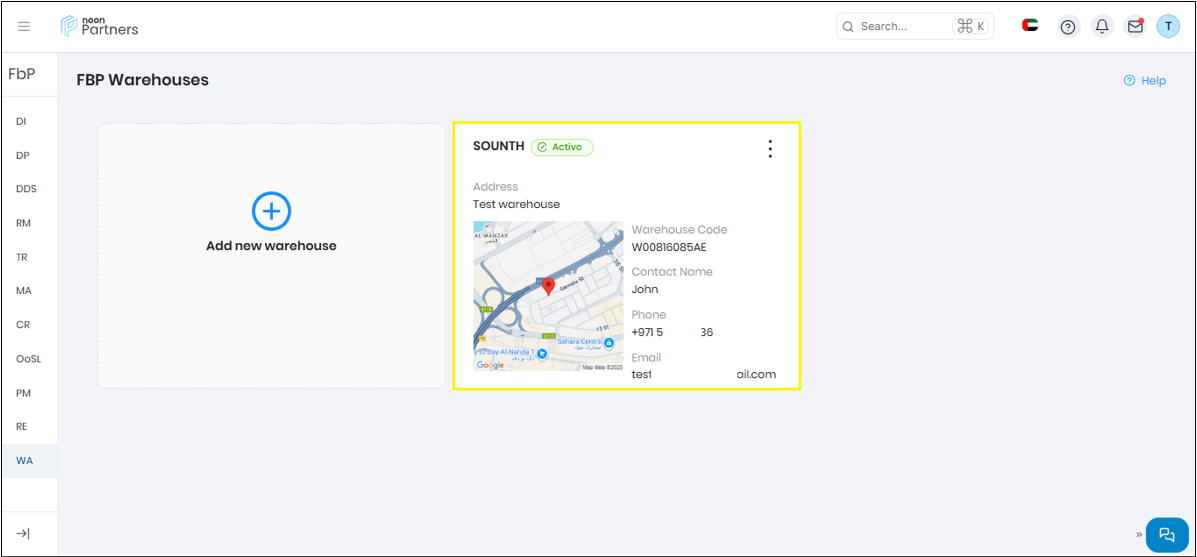
Task: Click the blue plus add warehouse icon
Action: coord(271,211)
